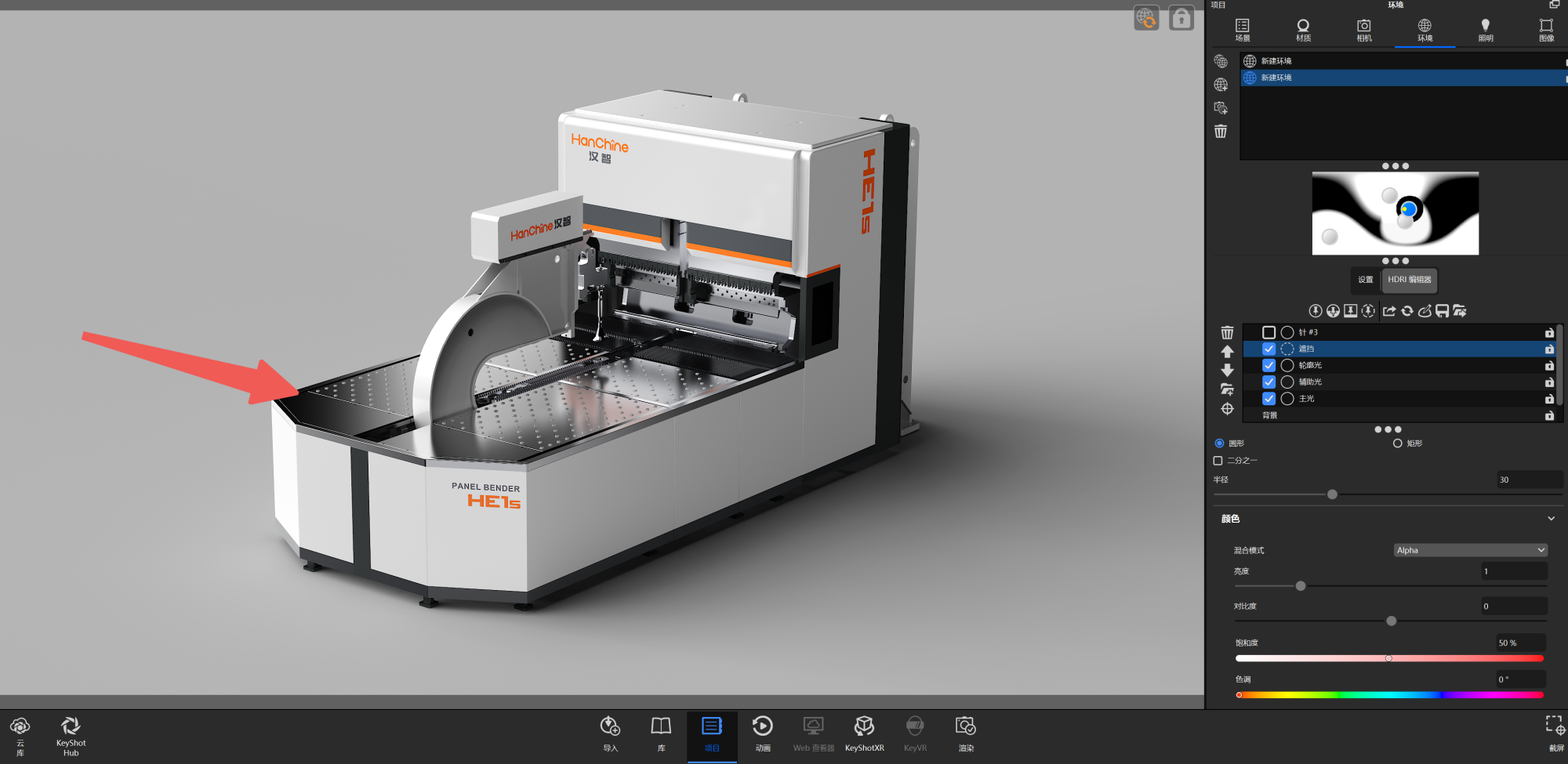Screen dimensions: 1568x764
Task: Tick the 二分之一 checkbox
Action: coord(1218,461)
